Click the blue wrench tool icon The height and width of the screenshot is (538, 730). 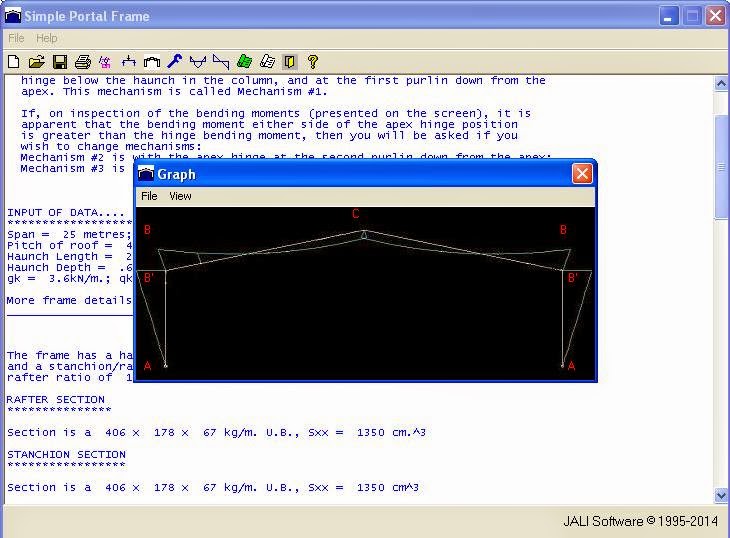click(x=174, y=62)
